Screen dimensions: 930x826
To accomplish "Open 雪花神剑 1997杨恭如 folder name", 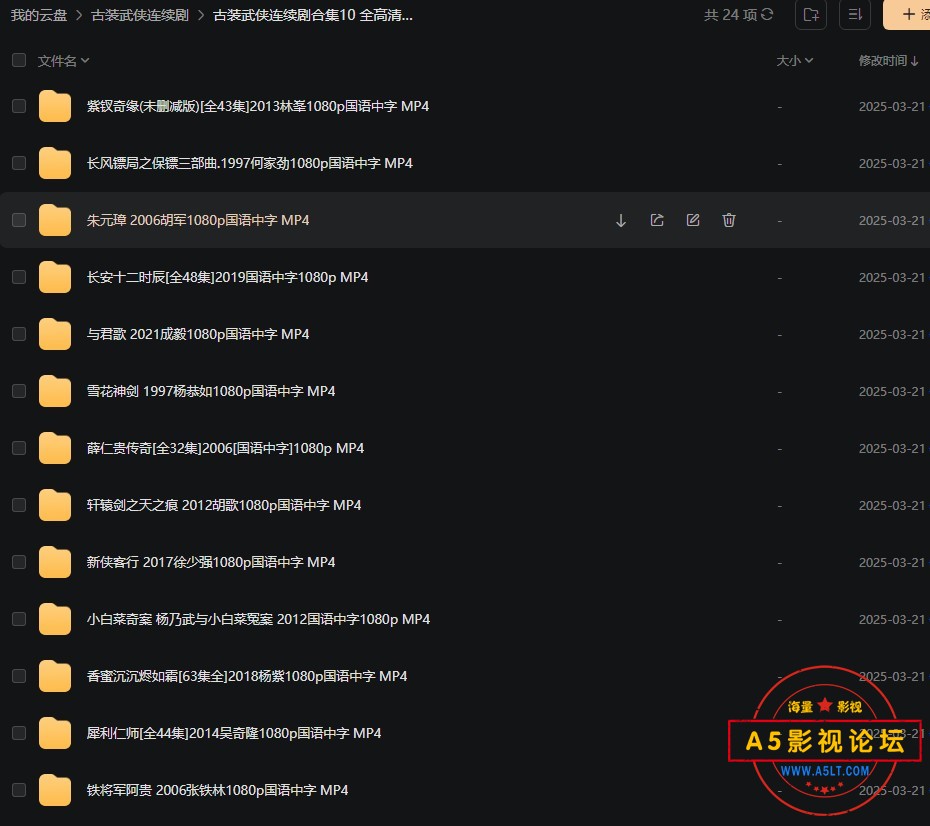I will (211, 391).
